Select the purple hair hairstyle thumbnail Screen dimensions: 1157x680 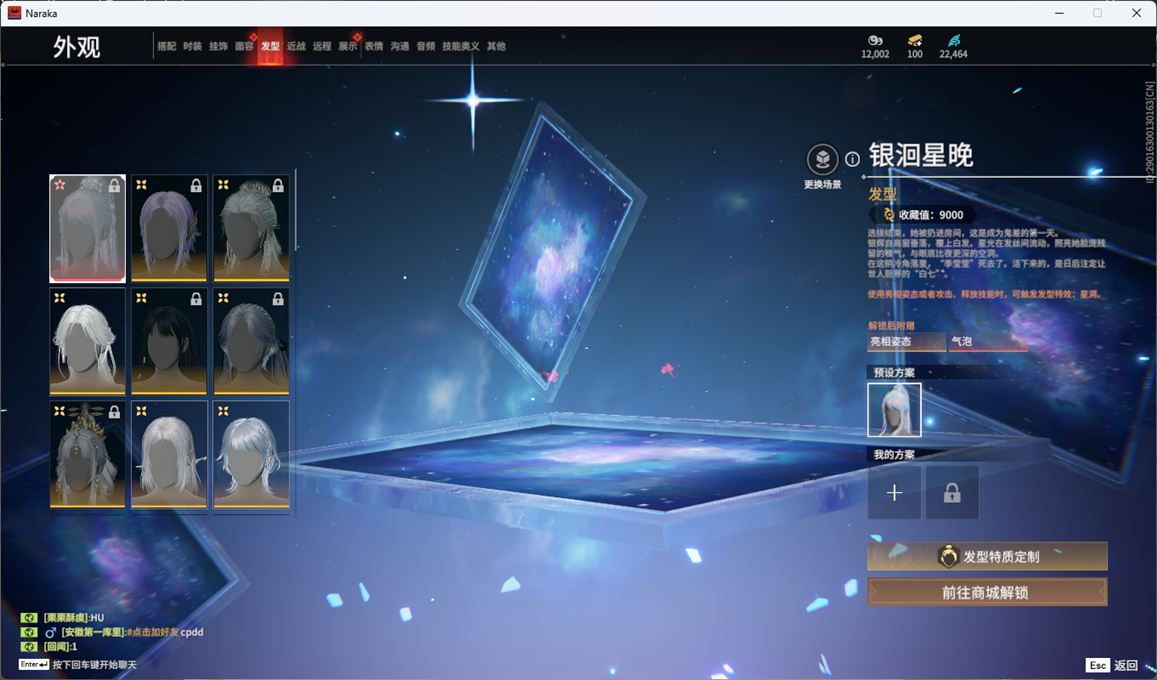coord(169,228)
